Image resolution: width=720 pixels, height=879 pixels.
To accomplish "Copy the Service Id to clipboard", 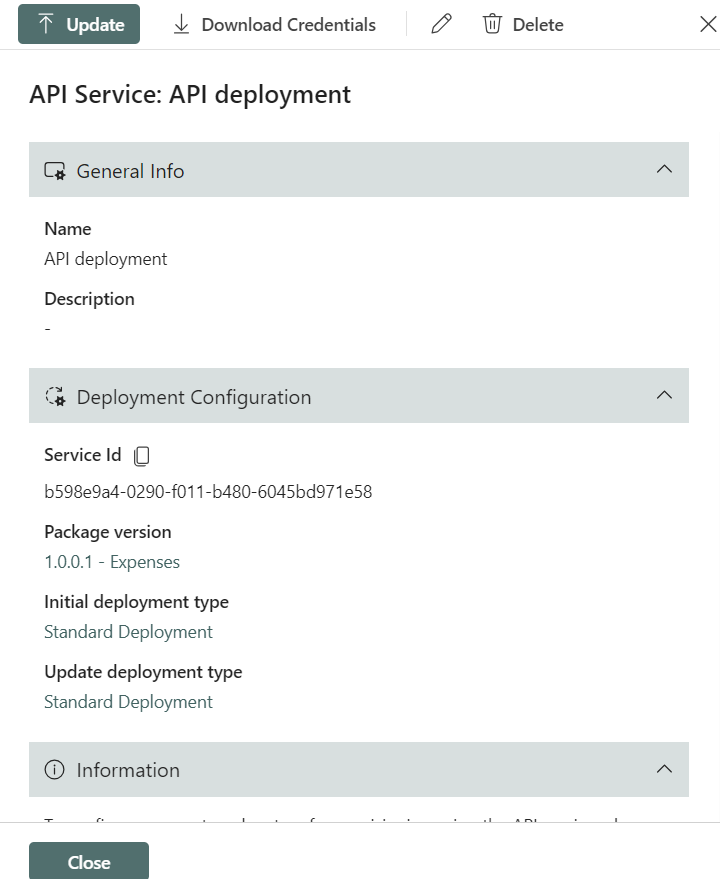I will (x=142, y=456).
